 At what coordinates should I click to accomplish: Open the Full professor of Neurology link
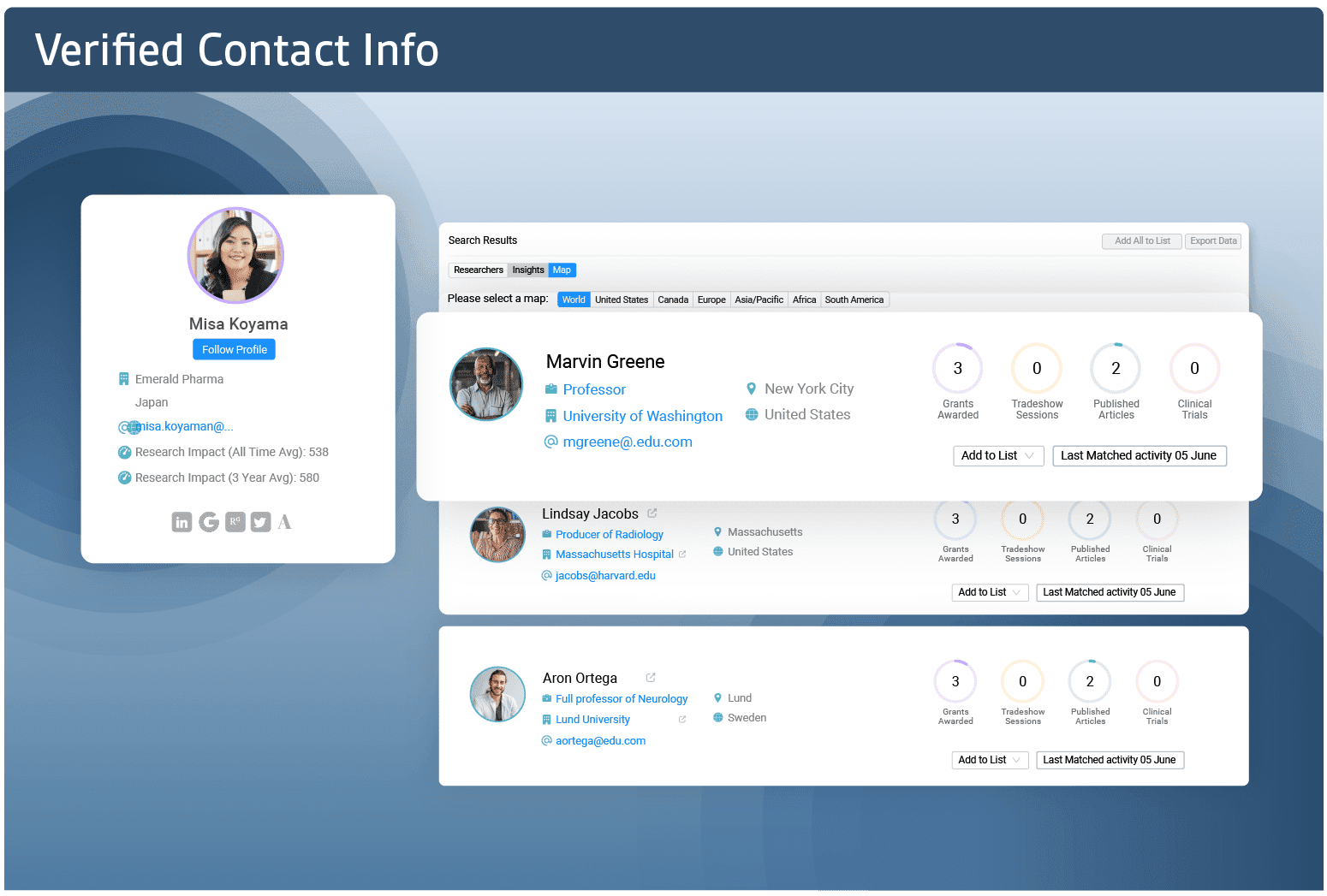point(622,699)
